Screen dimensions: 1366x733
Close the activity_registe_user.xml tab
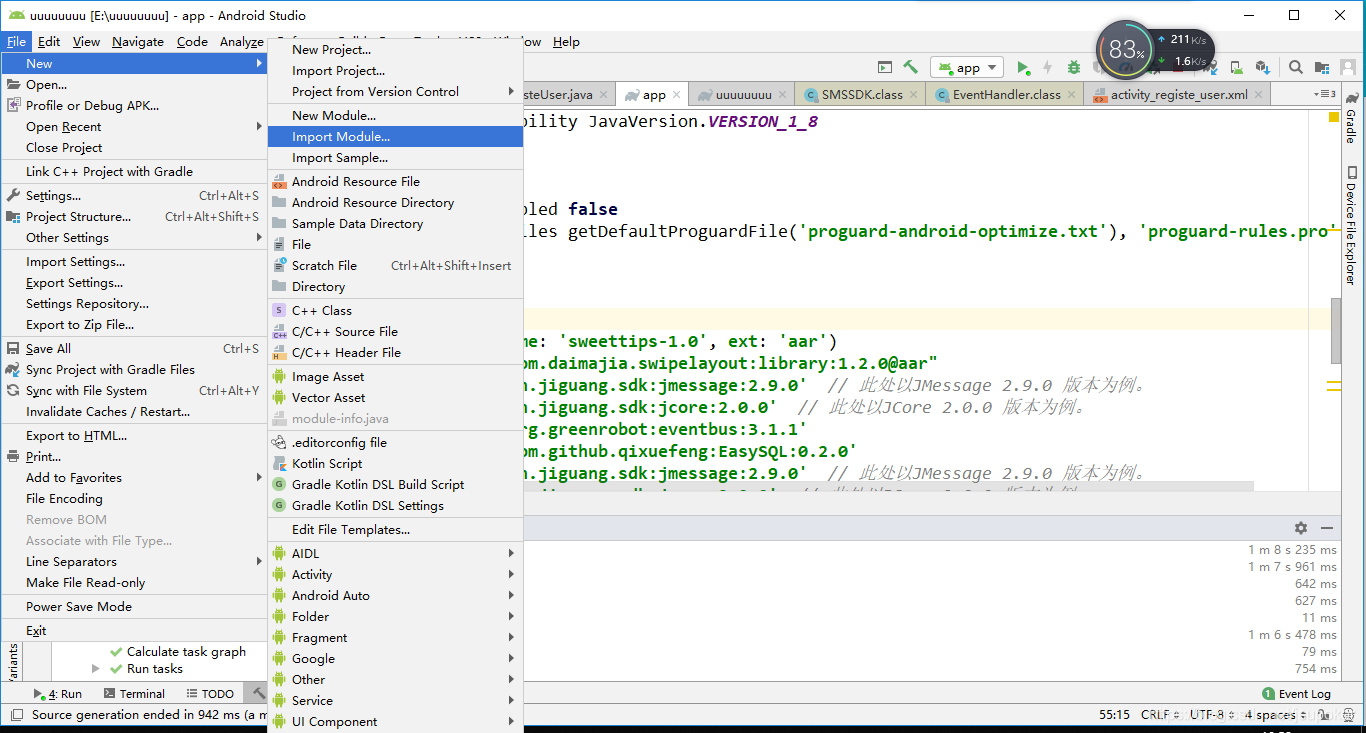click(1259, 94)
